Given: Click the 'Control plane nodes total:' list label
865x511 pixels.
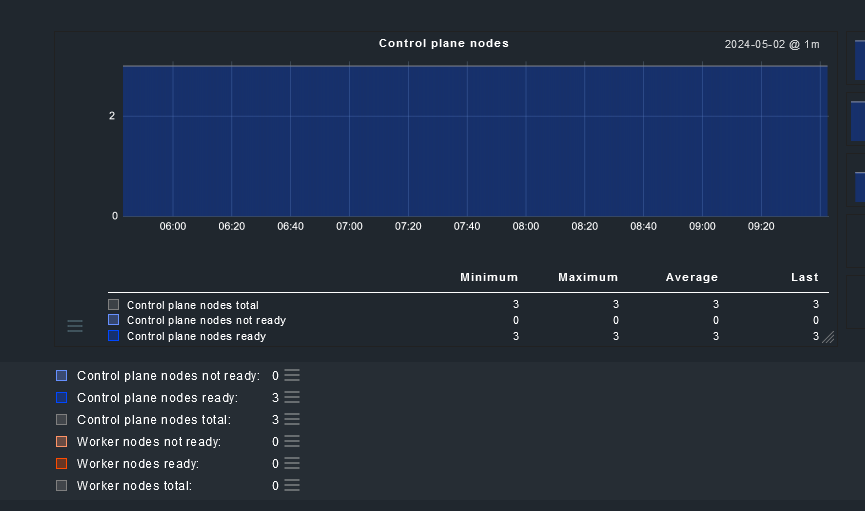Looking at the screenshot, I should (x=154, y=420).
